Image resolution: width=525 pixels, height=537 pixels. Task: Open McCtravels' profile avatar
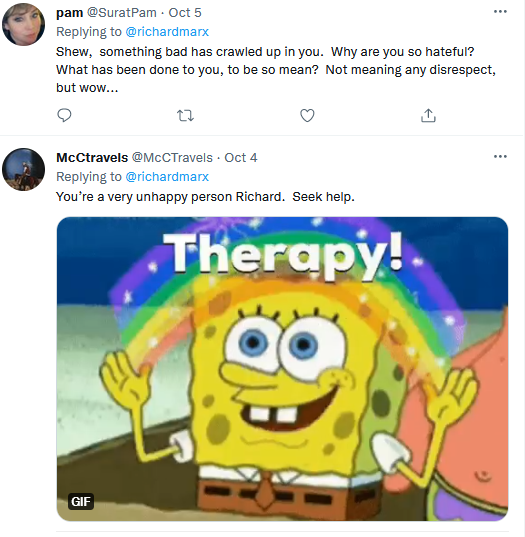(x=23, y=170)
